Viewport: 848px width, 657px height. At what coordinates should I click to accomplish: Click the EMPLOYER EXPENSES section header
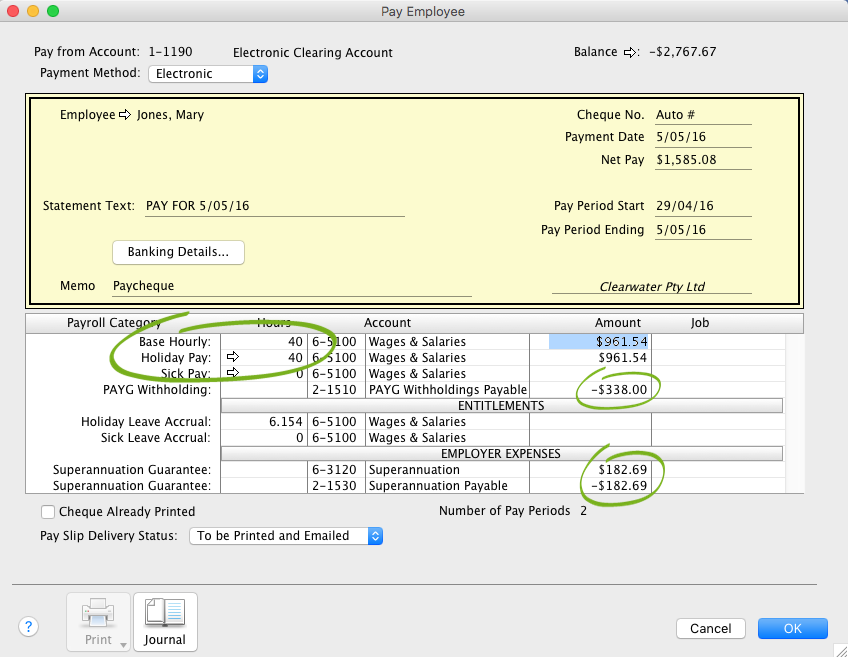point(500,454)
